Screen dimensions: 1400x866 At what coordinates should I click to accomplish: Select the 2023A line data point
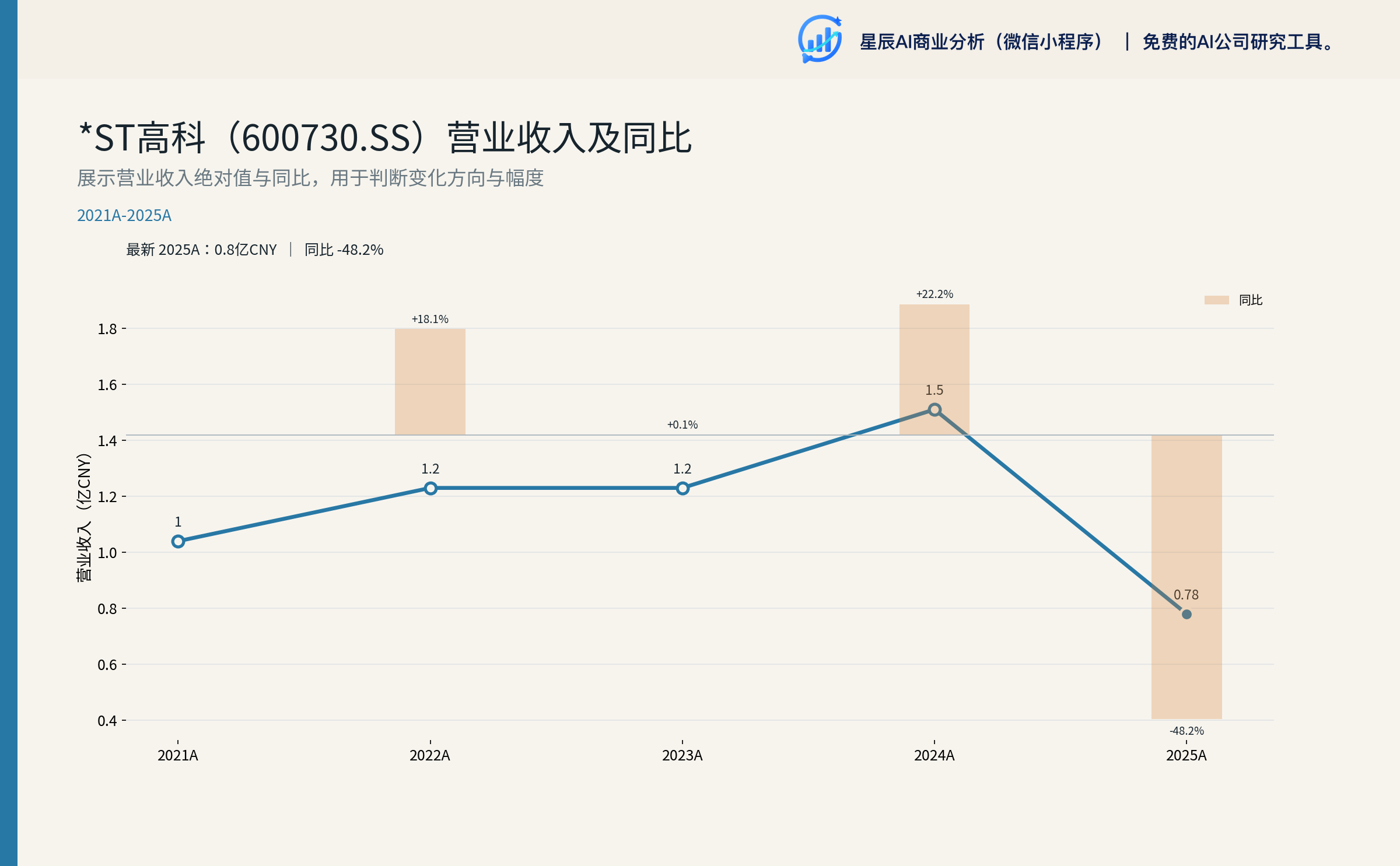pos(682,488)
